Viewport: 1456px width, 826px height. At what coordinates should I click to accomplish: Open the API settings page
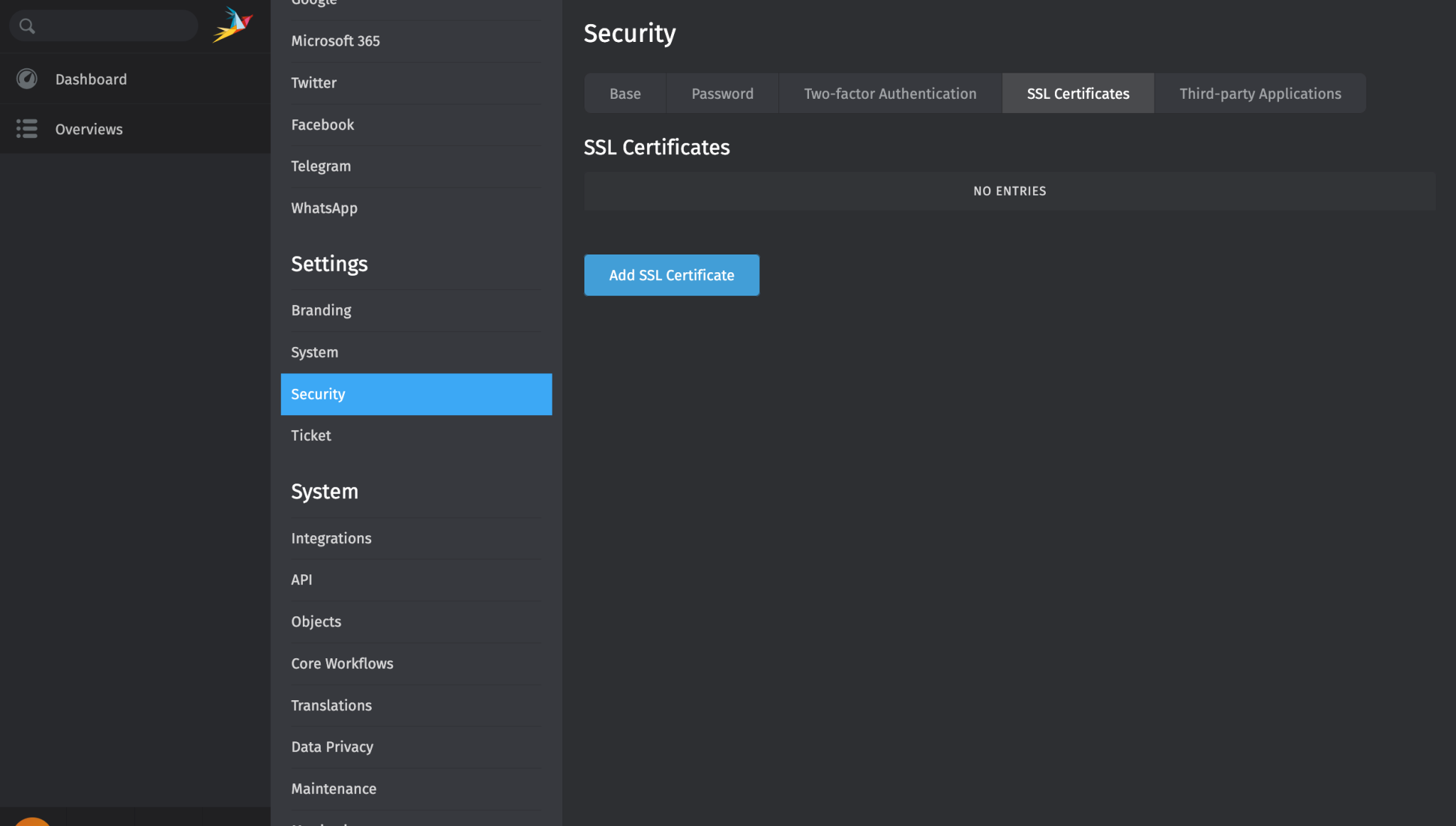301,579
